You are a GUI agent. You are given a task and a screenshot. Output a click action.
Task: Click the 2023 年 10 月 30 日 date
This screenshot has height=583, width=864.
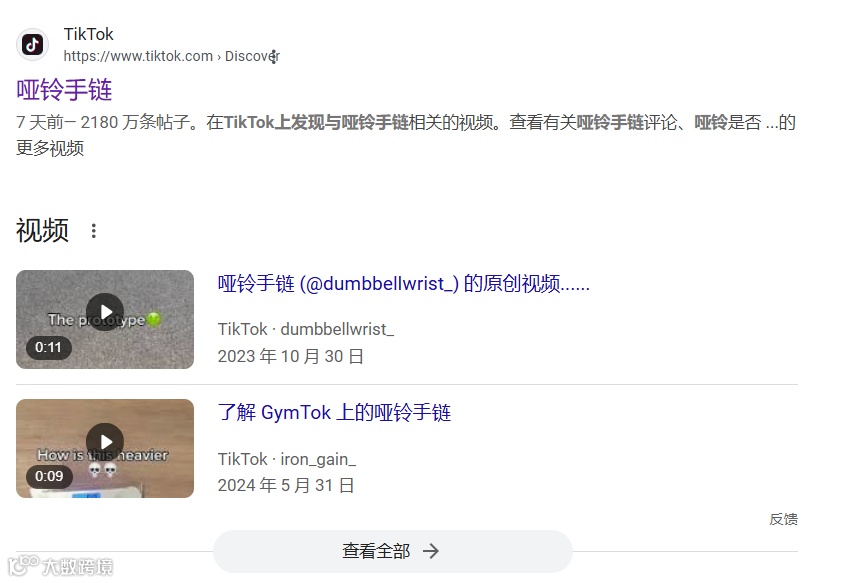coord(290,357)
